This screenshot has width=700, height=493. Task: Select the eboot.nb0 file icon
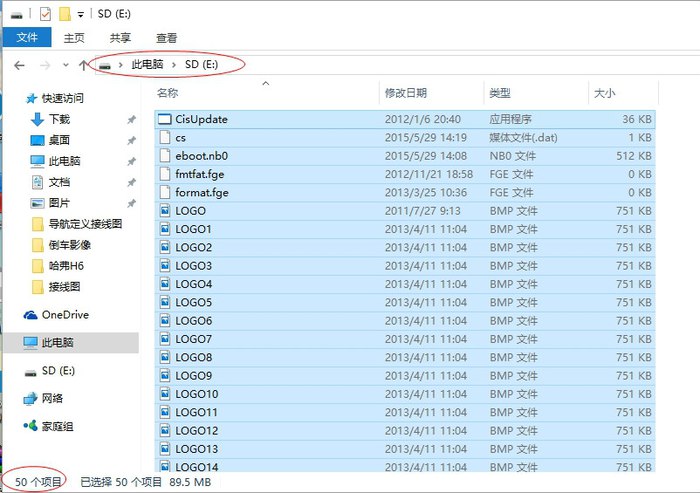165,156
